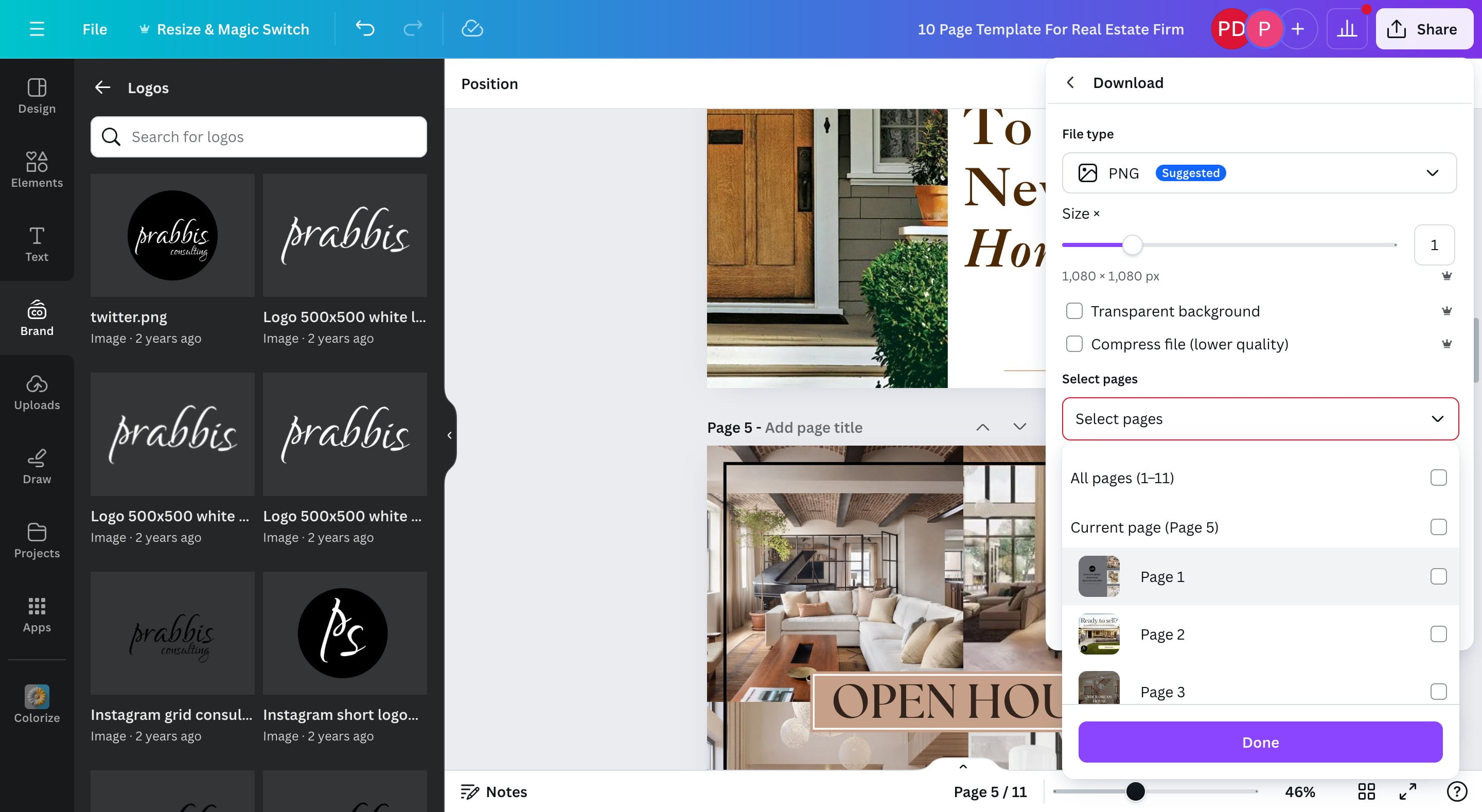1482x812 pixels.
Task: Open the Share menu
Action: point(1424,29)
